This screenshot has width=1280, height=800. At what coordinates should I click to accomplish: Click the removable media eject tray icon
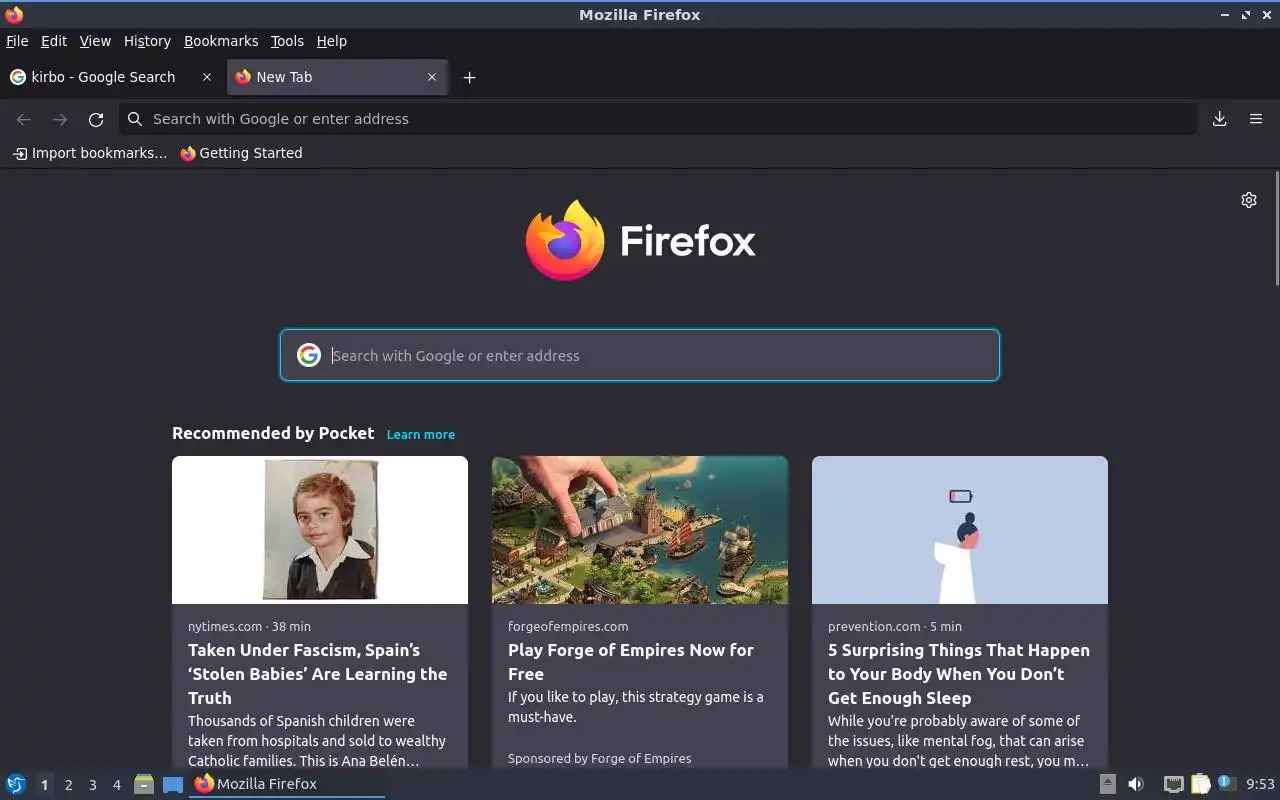click(1108, 784)
